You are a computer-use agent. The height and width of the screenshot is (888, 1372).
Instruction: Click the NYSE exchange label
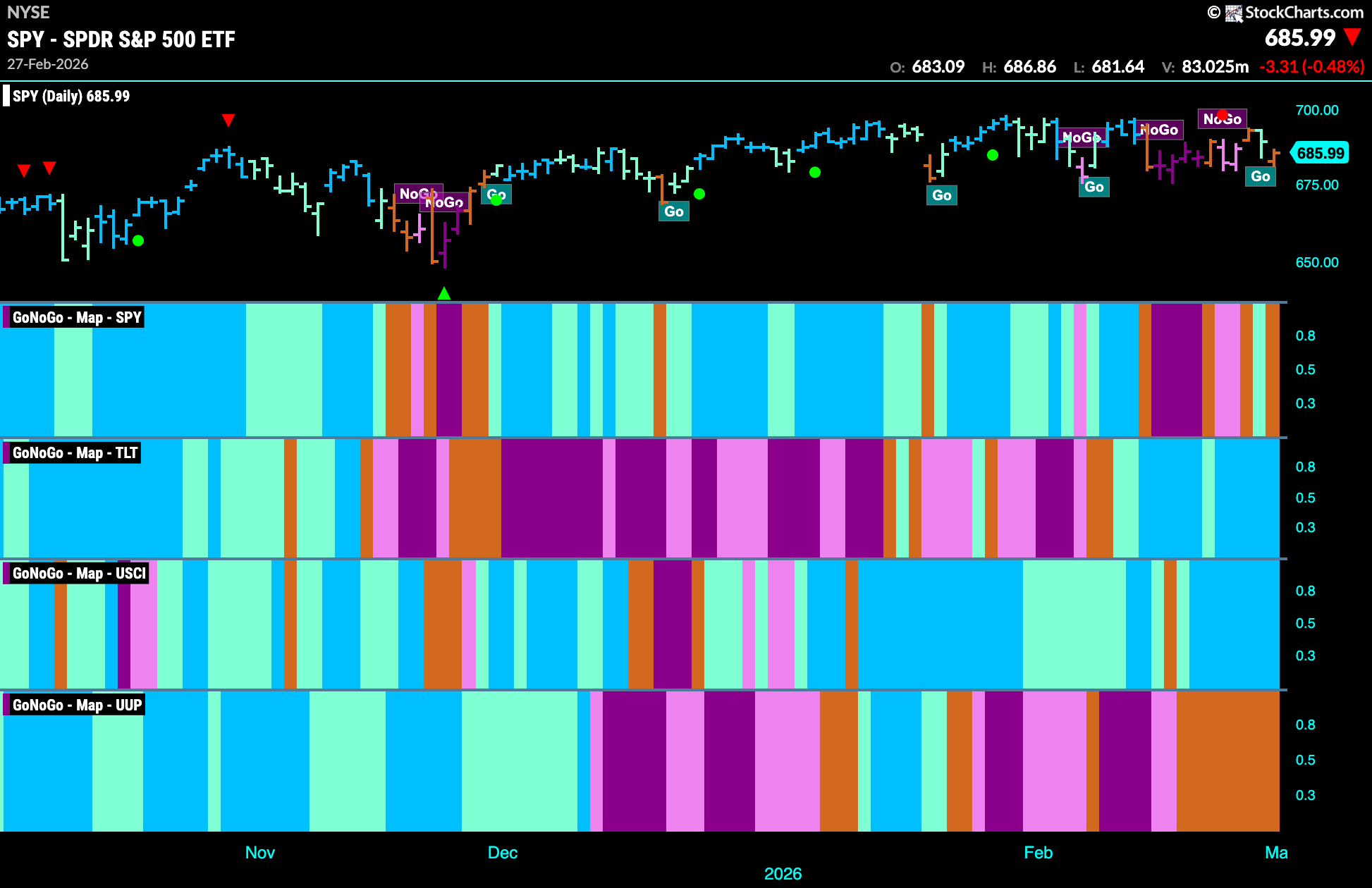pos(28,12)
